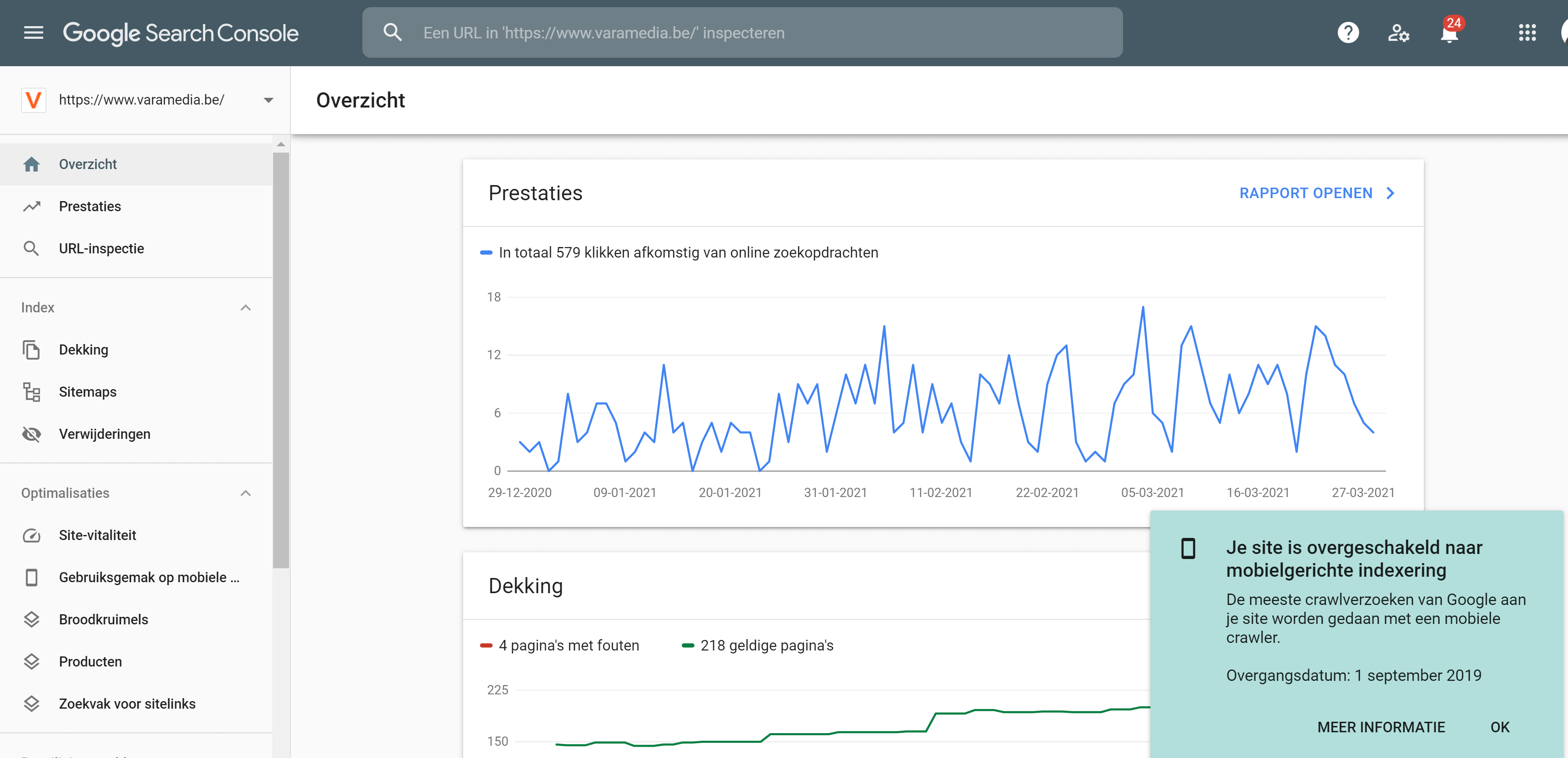The width and height of the screenshot is (1568, 758).
Task: Click the Google Search Console logo
Action: click(x=181, y=33)
